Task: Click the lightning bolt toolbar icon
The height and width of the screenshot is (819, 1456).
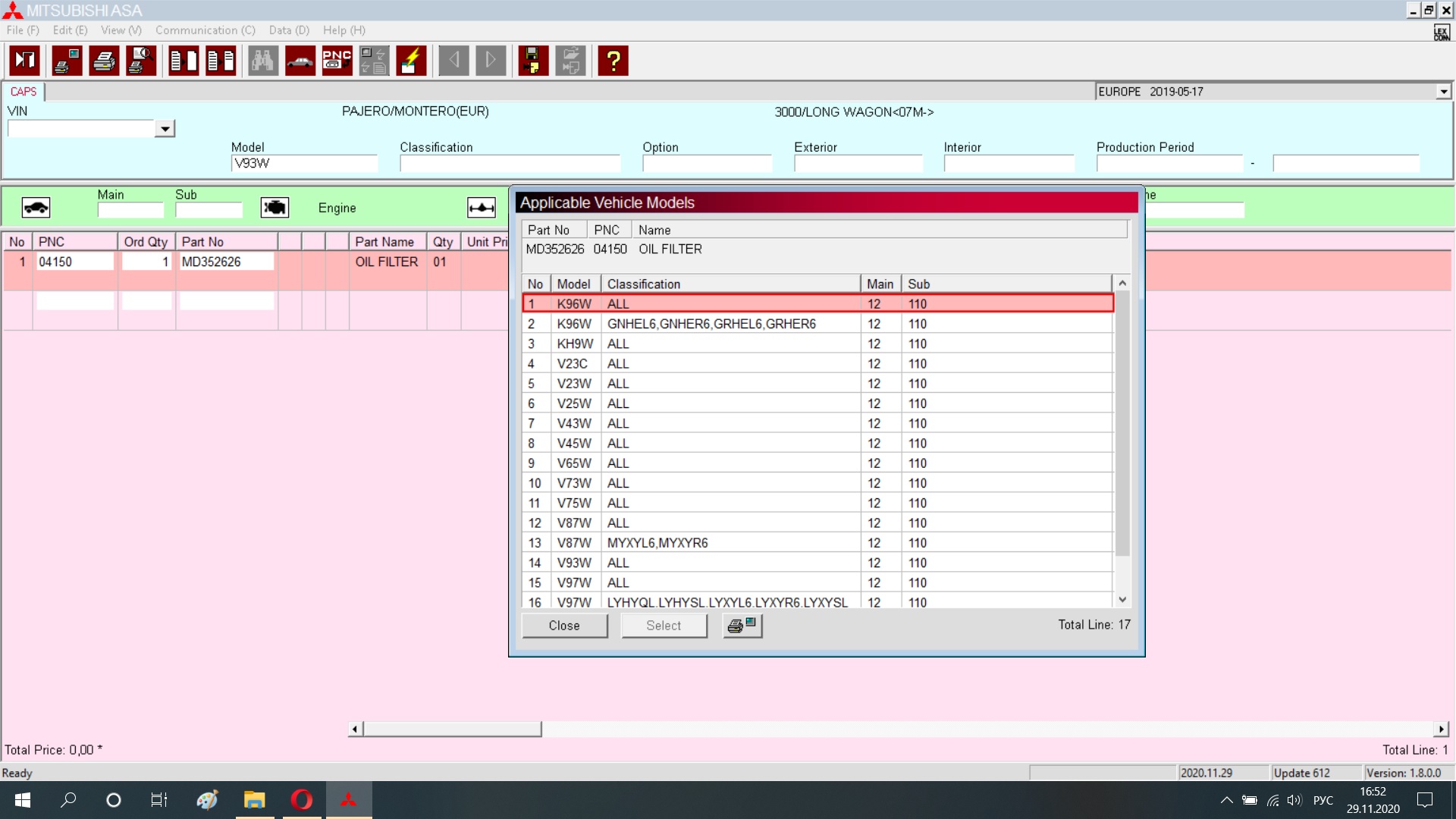Action: click(x=411, y=61)
